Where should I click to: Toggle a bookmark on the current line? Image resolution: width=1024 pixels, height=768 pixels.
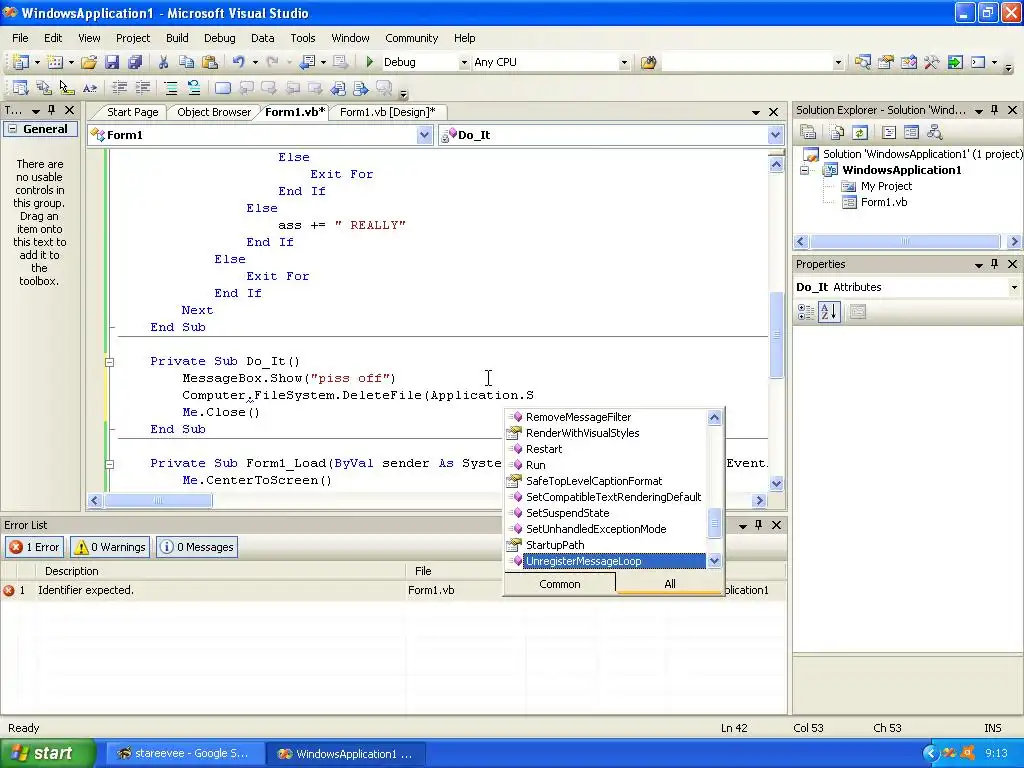coord(223,88)
